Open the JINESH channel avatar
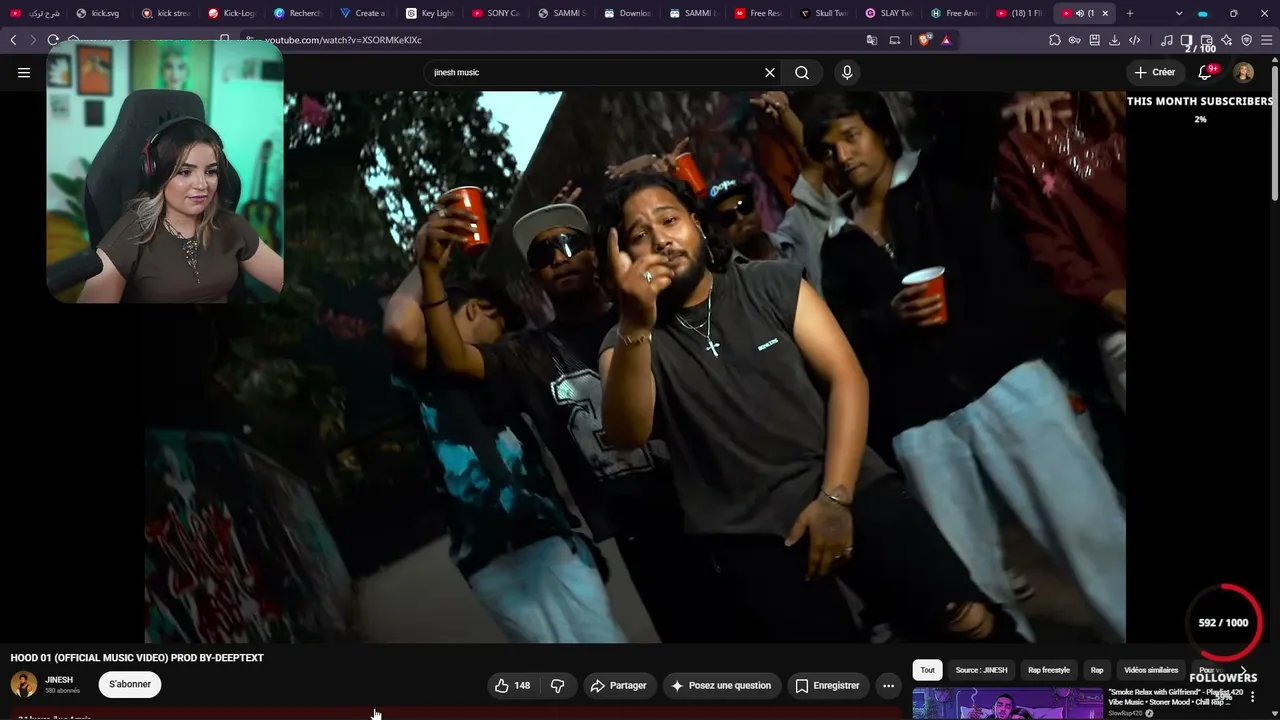 point(24,684)
